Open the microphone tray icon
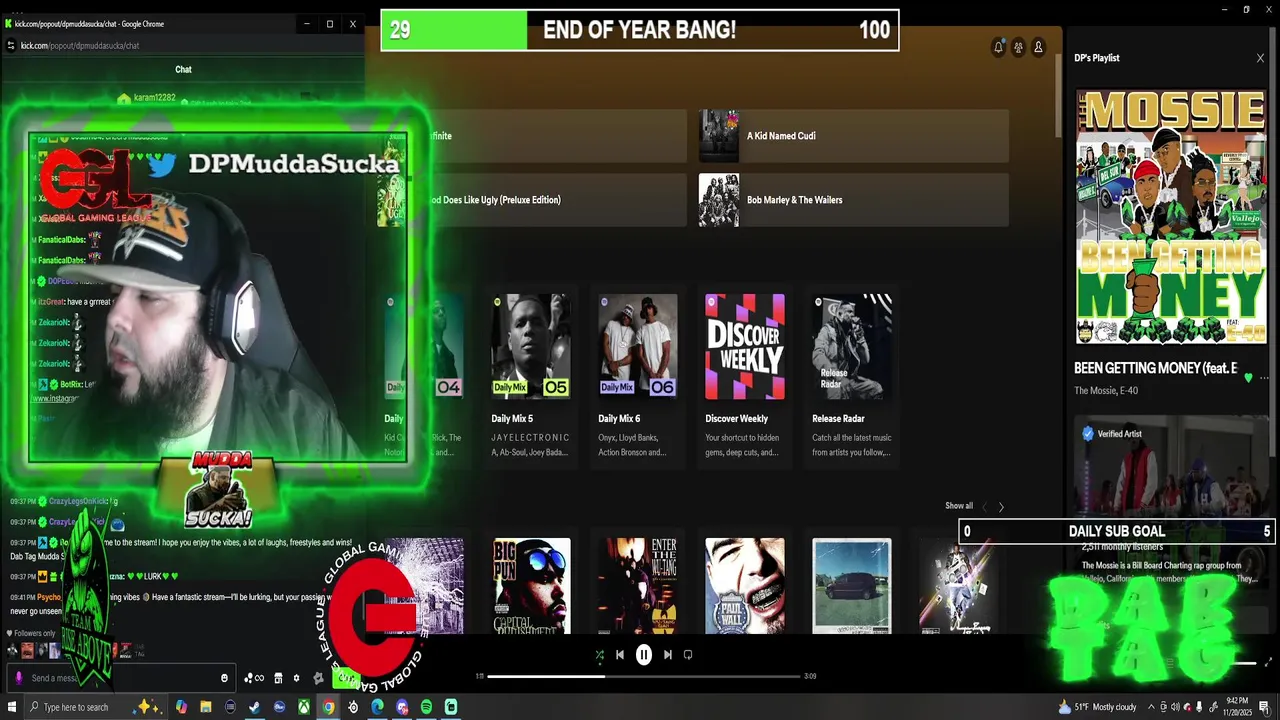Screen dimensions: 1280x720 [x=1199, y=707]
